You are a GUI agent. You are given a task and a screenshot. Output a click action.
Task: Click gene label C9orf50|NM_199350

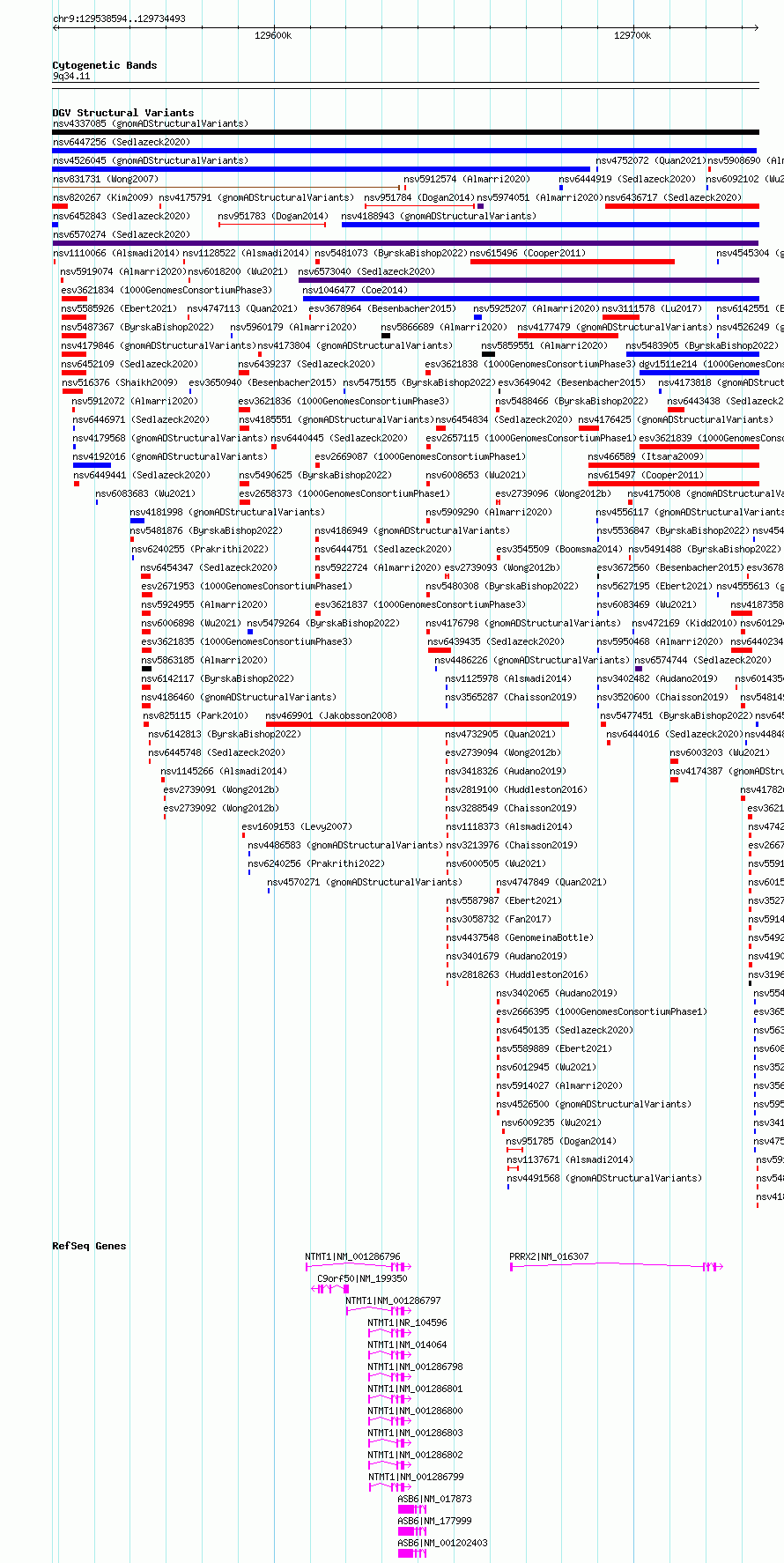362,1278
